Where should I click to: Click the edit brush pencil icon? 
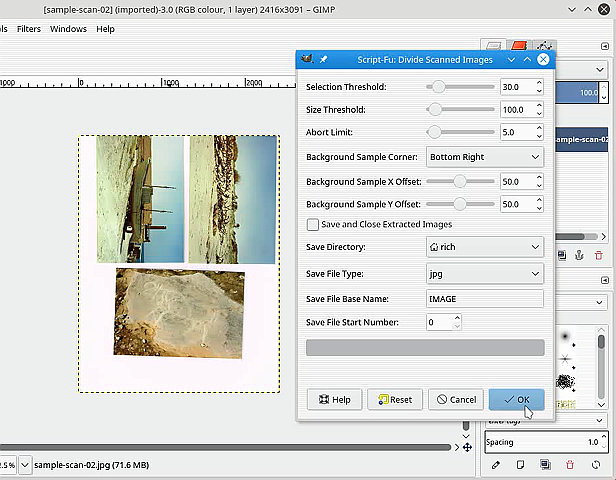coord(496,465)
